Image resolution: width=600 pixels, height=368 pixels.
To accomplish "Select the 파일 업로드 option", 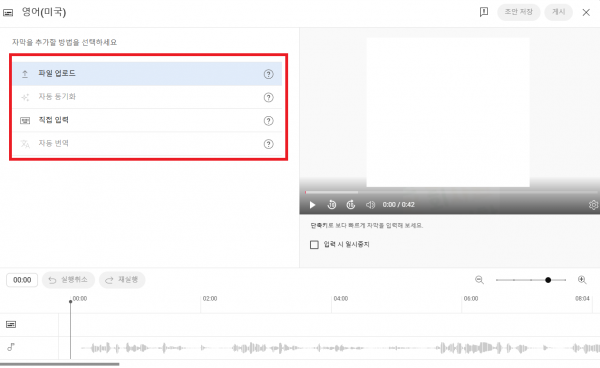I will tap(147, 74).
